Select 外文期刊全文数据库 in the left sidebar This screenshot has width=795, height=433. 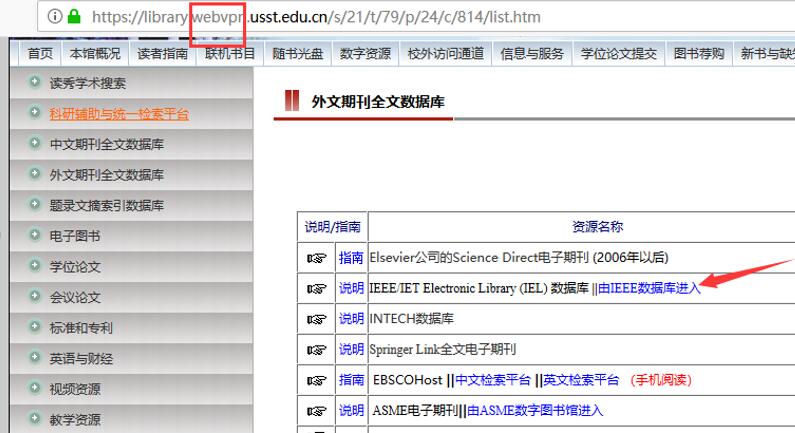coord(107,175)
